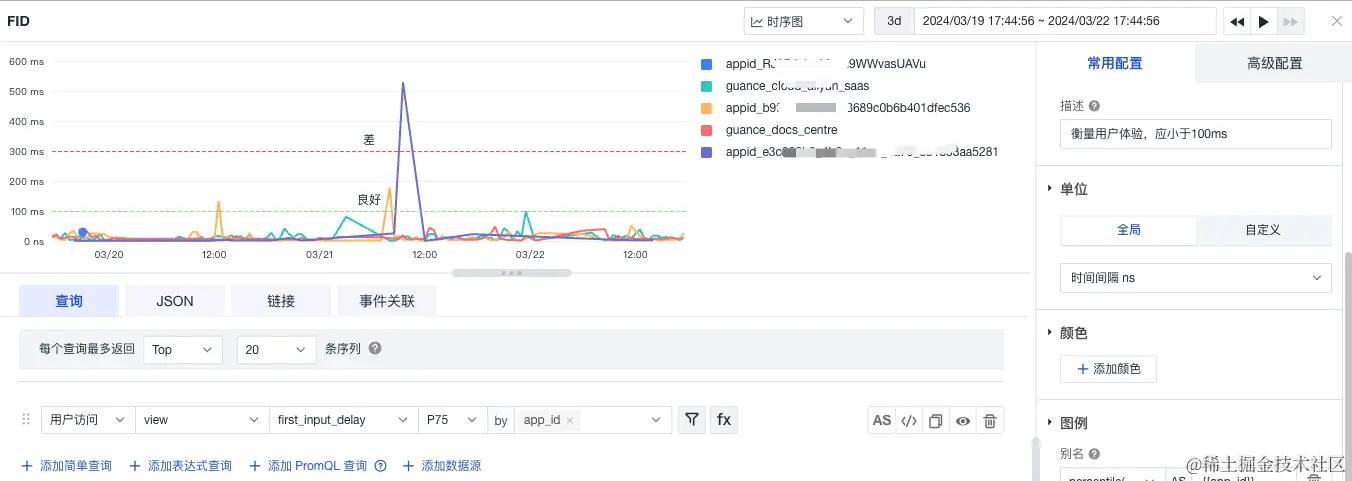Image resolution: width=1352 pixels, height=481 pixels.
Task: Toggle legend guance_cloud_aliyun_saas teal swatch
Action: [707, 86]
